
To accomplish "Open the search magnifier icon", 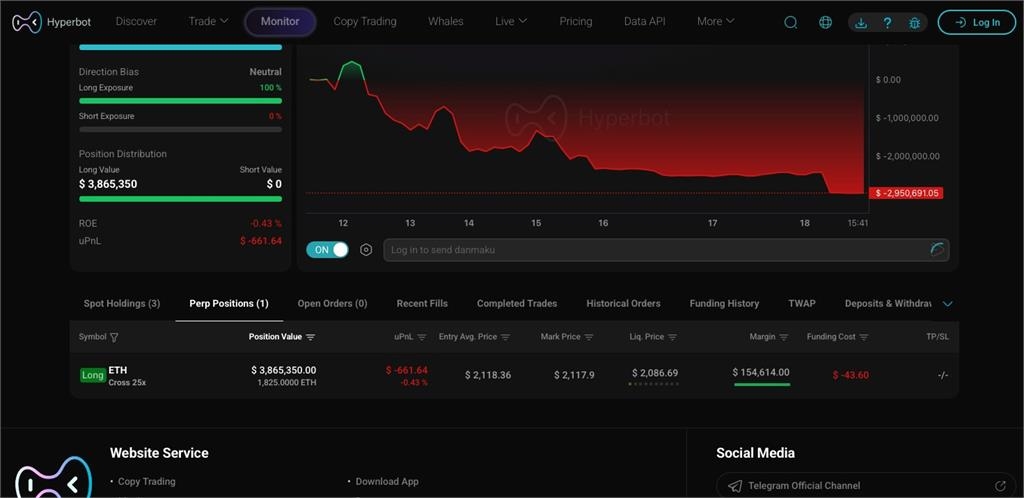I will coord(790,22).
